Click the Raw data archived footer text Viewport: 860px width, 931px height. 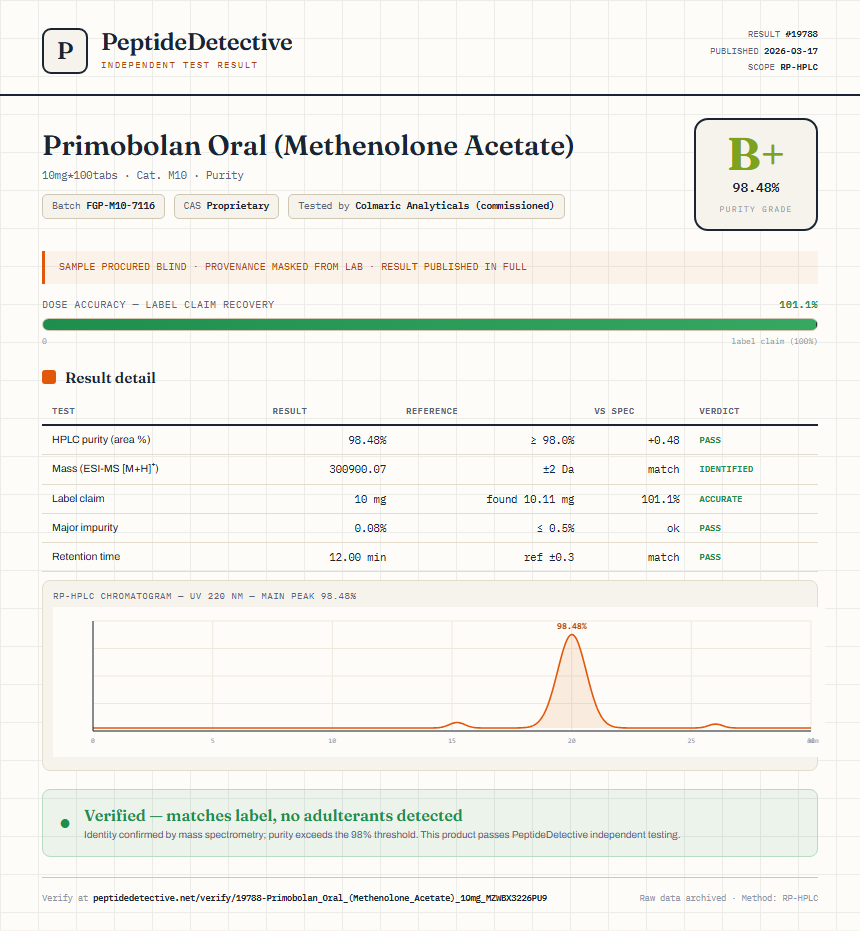(x=728, y=898)
